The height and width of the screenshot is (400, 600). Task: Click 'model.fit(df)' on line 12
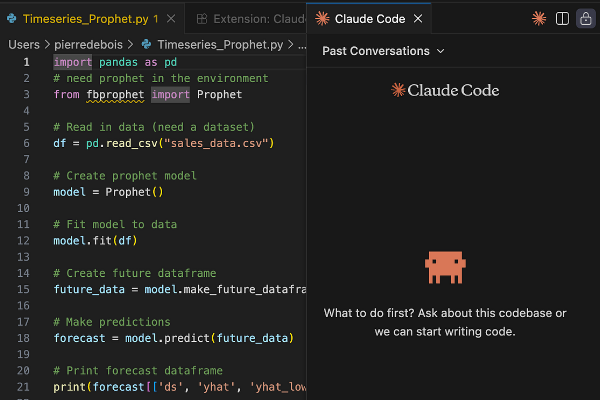point(95,240)
